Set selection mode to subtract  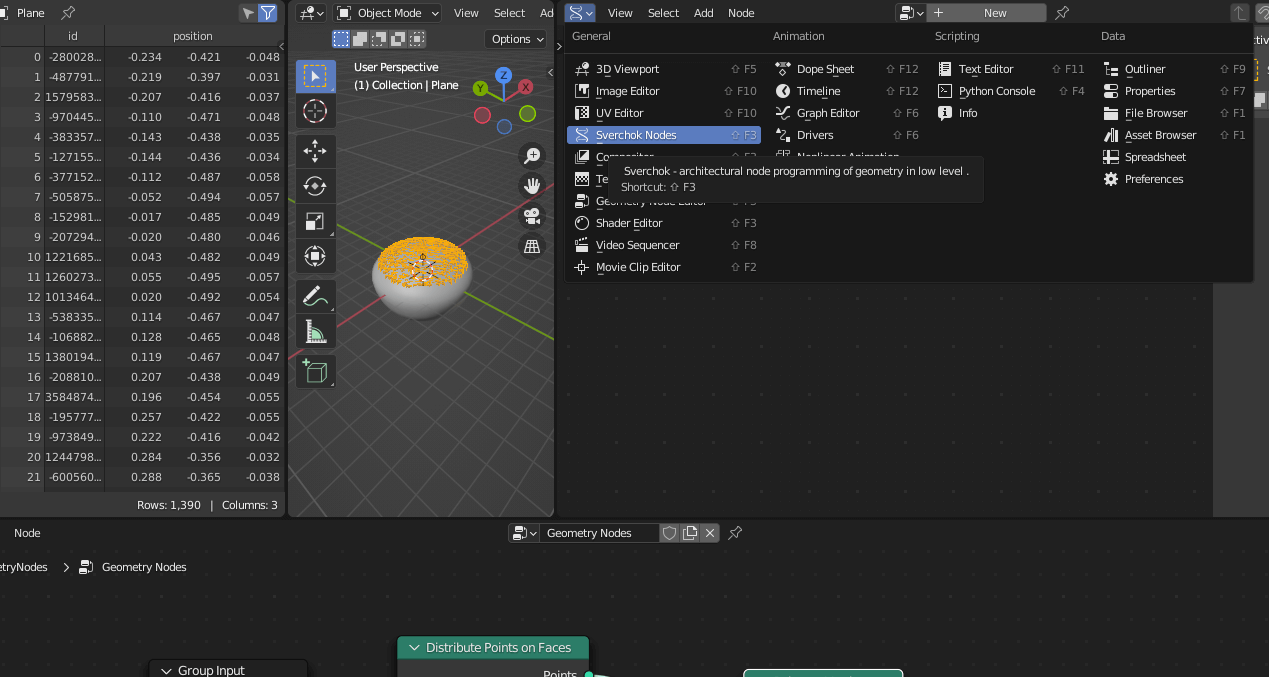click(x=379, y=39)
